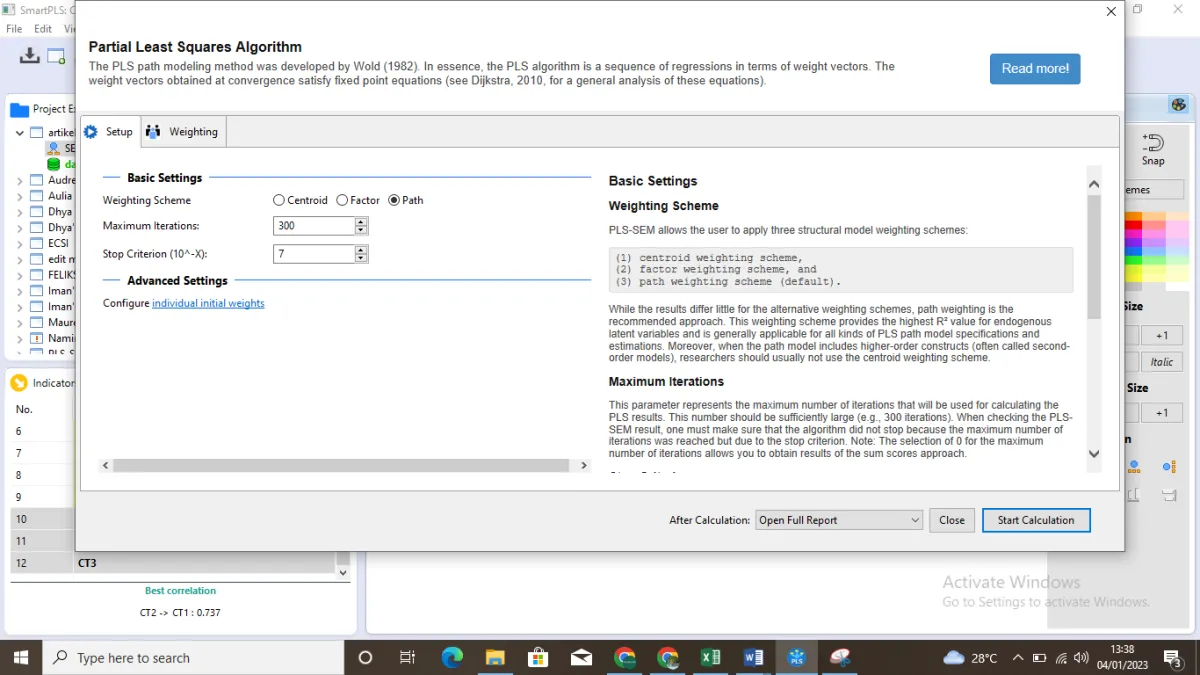Click the SmartPLS taskbar icon

(797, 657)
